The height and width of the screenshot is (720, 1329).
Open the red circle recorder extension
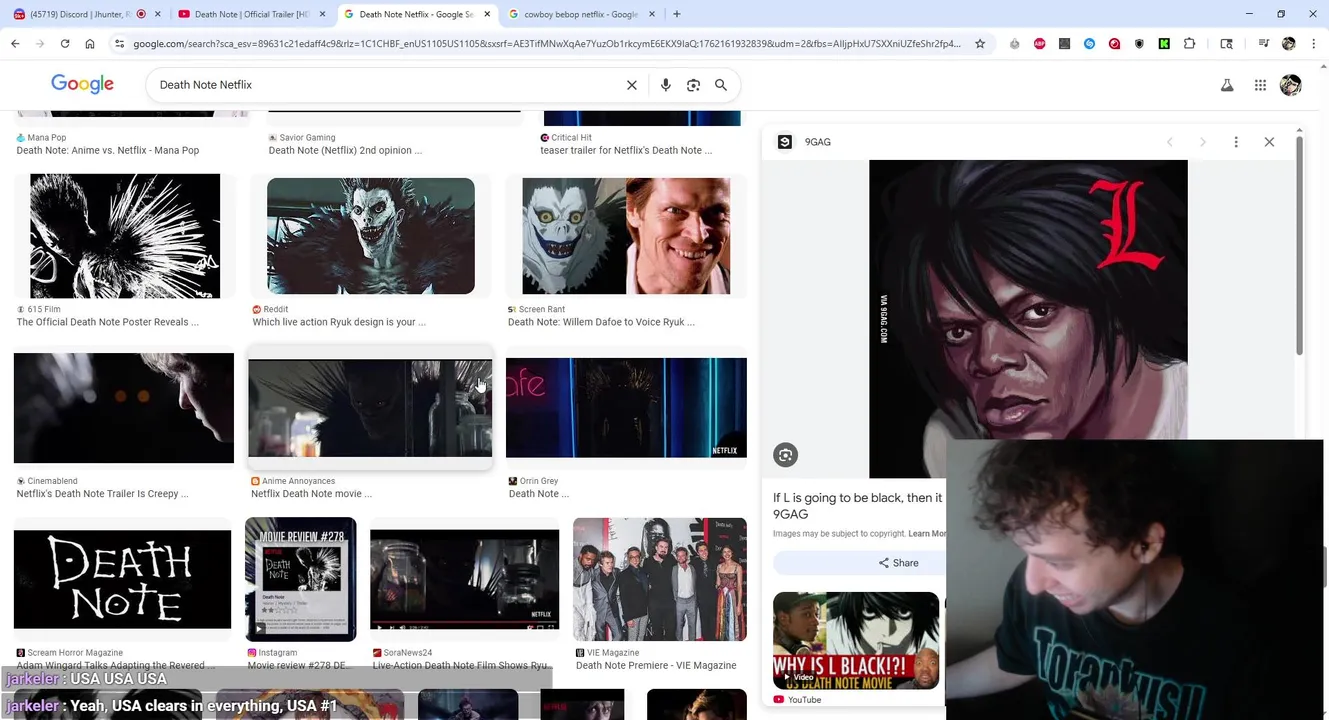coord(1114,44)
